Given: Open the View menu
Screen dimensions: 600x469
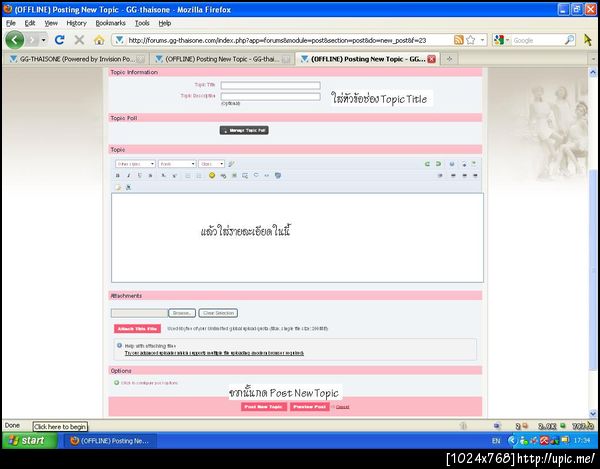Looking at the screenshot, I should [51, 23].
